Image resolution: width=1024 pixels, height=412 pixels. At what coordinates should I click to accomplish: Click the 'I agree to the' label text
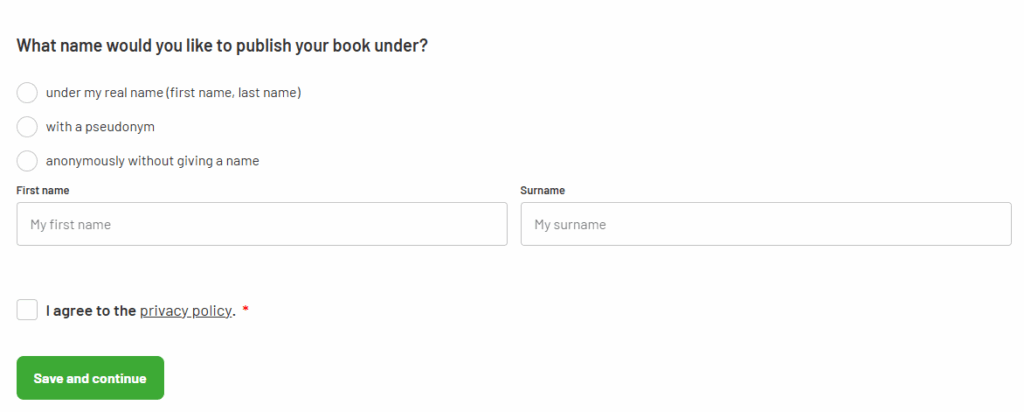(x=90, y=311)
